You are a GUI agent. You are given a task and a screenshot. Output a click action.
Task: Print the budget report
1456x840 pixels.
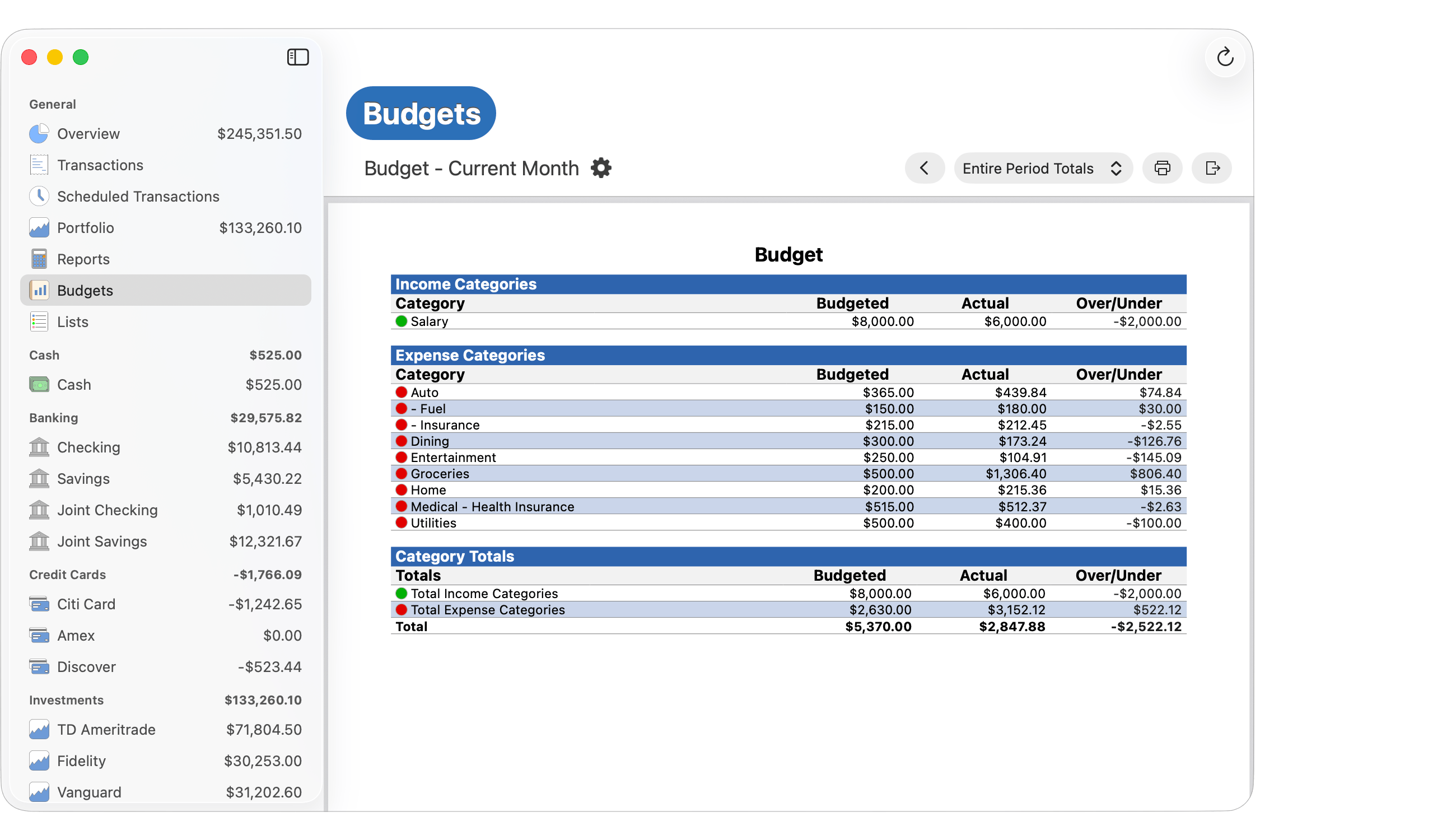pyautogui.click(x=1162, y=168)
